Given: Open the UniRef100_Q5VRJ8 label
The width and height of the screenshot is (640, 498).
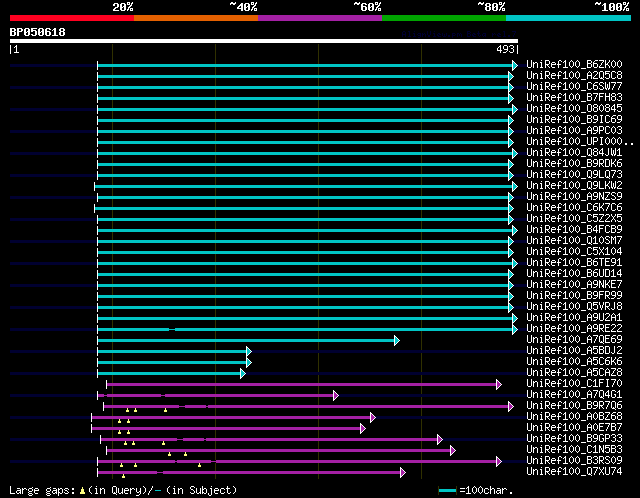Looking at the screenshot, I should (574, 307).
